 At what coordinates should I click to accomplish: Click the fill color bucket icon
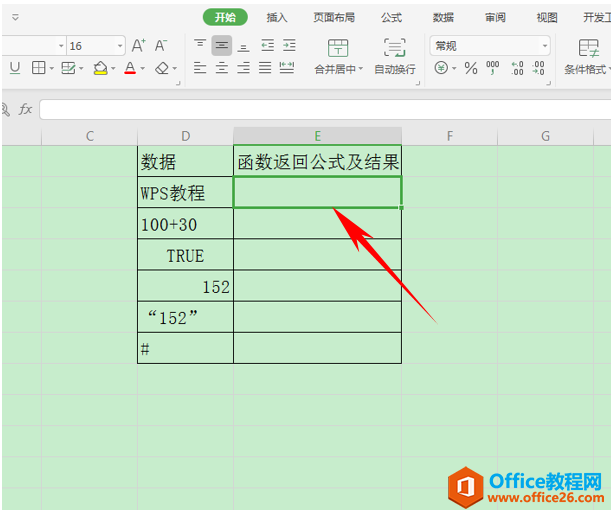pos(100,68)
